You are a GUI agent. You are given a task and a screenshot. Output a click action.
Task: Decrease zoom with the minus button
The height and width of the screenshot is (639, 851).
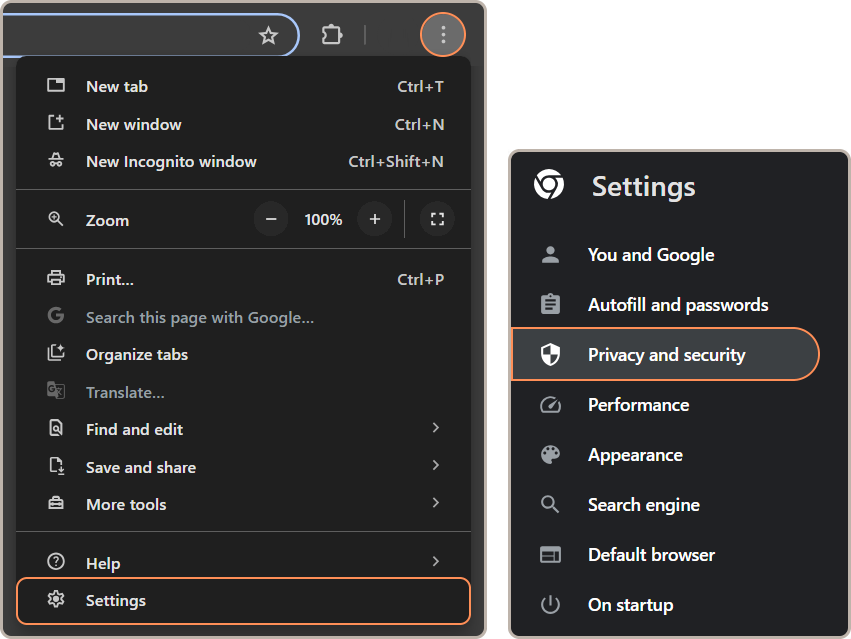tap(271, 219)
